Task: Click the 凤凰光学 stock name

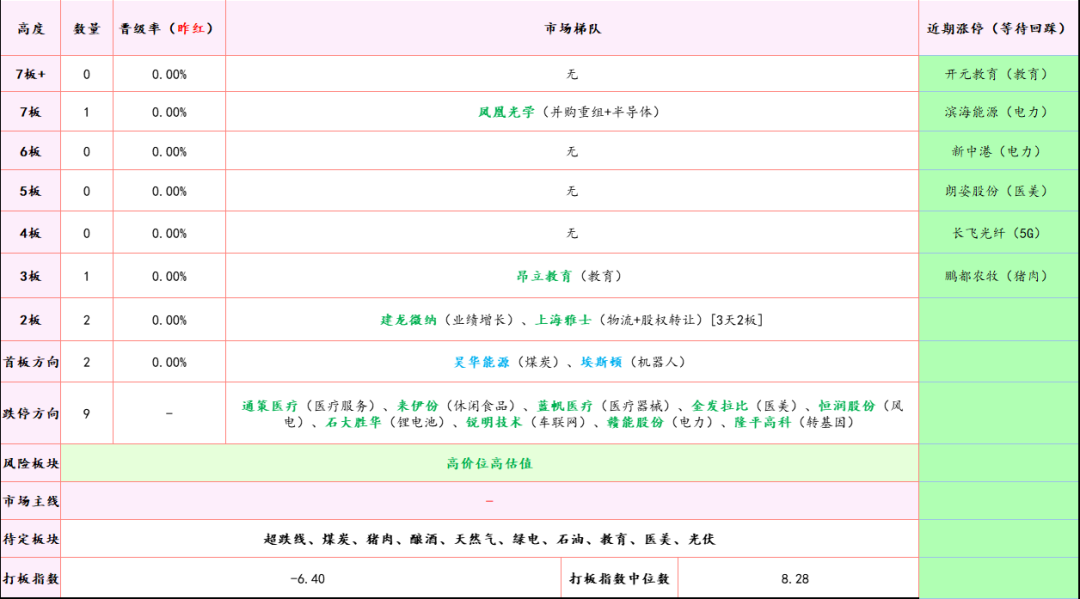Action: [506, 112]
